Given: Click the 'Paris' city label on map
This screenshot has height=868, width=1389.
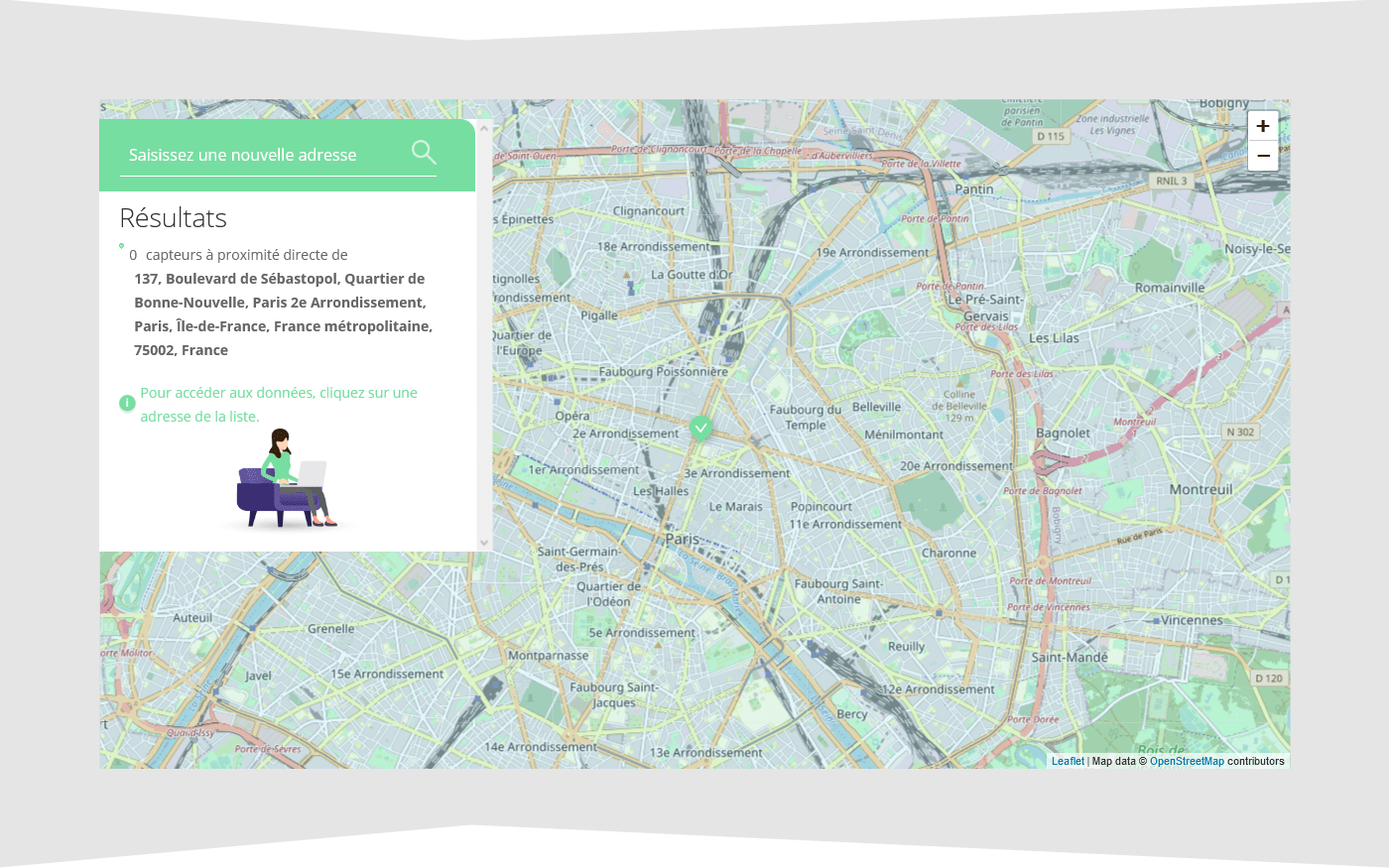Looking at the screenshot, I should click(683, 539).
